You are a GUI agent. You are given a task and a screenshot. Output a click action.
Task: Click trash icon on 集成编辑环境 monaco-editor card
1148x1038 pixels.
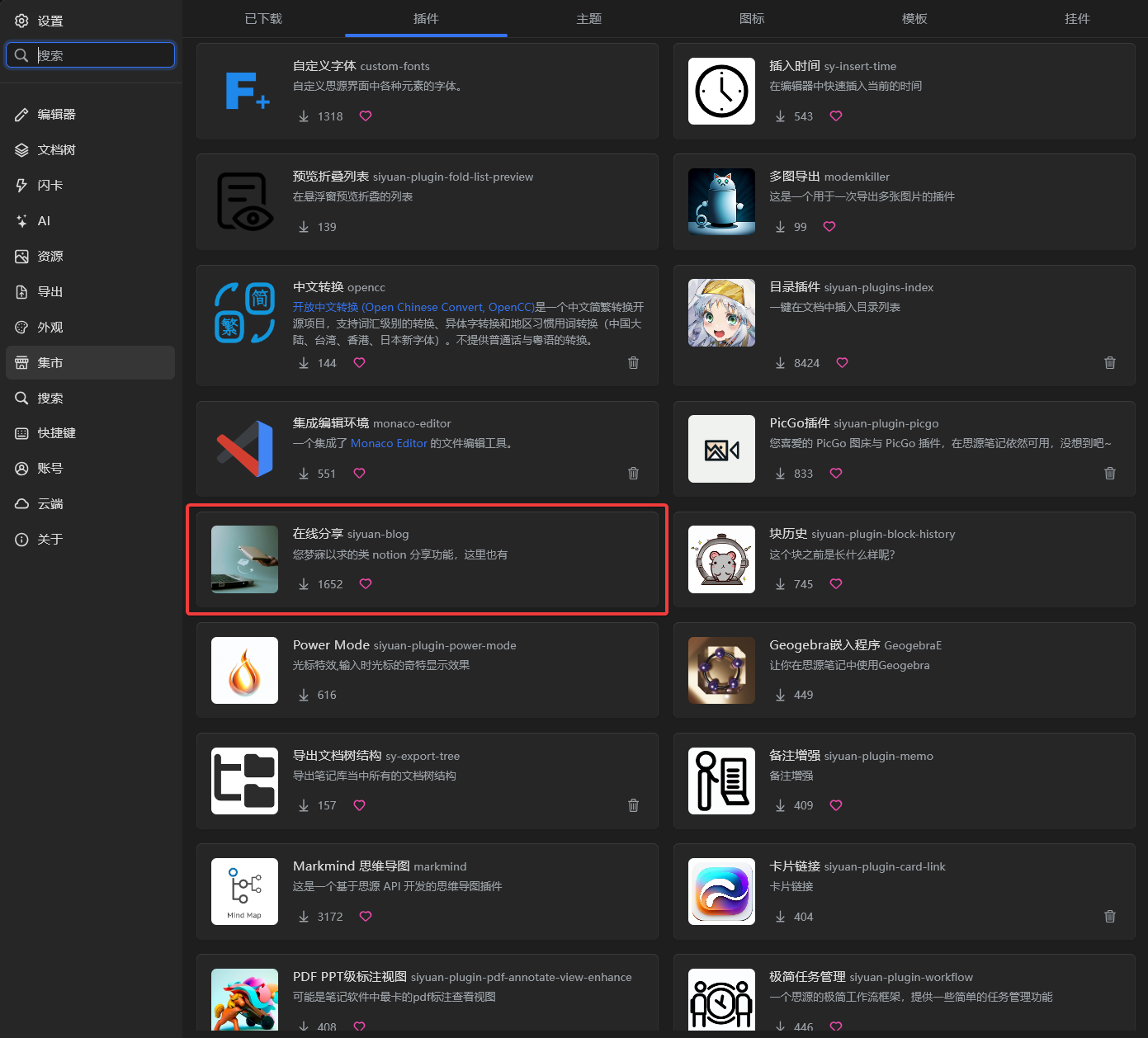(633, 474)
